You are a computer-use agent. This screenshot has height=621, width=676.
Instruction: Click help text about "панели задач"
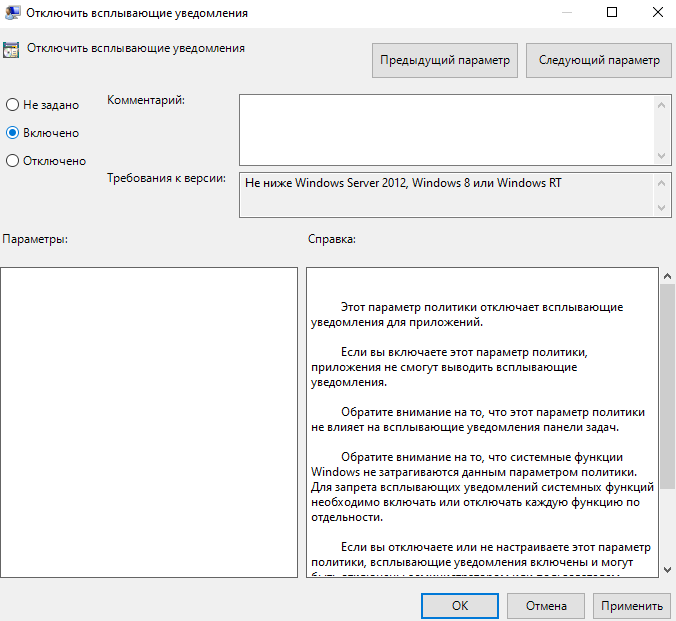pos(478,420)
